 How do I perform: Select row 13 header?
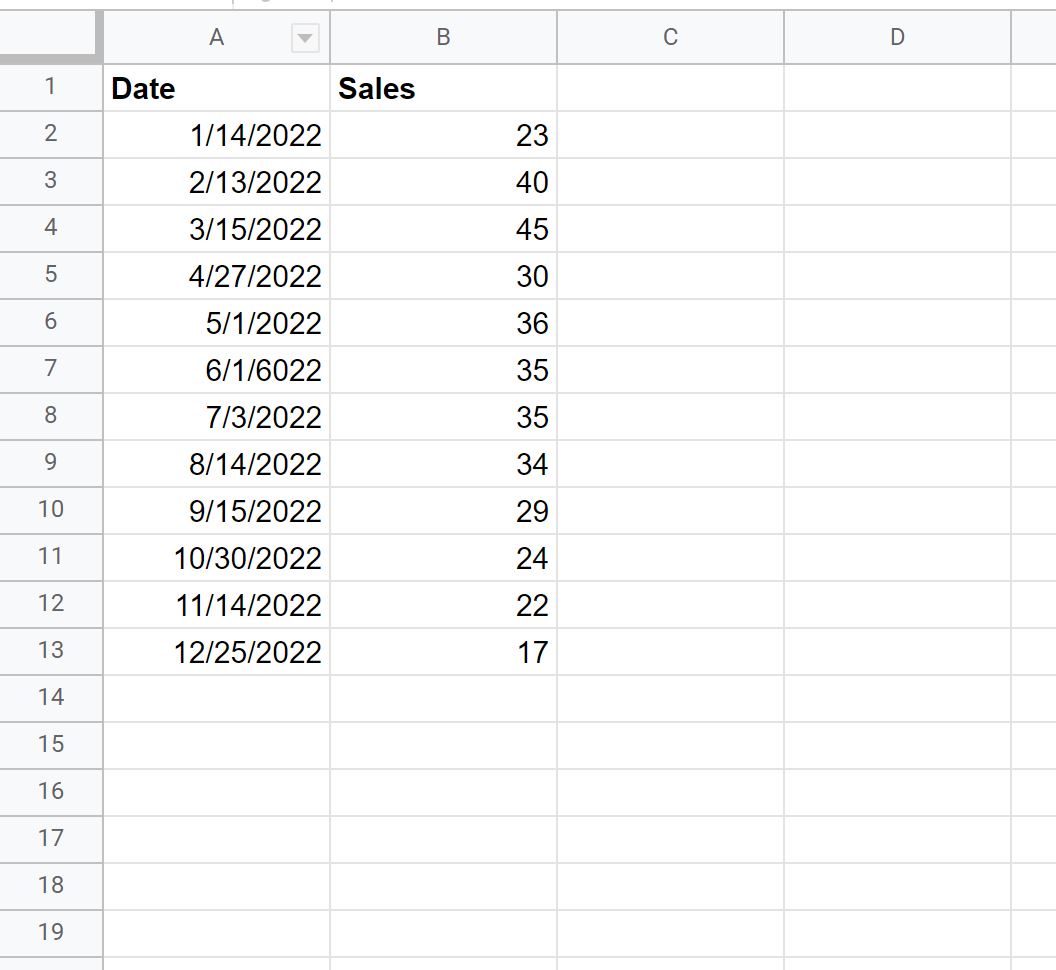tap(51, 651)
